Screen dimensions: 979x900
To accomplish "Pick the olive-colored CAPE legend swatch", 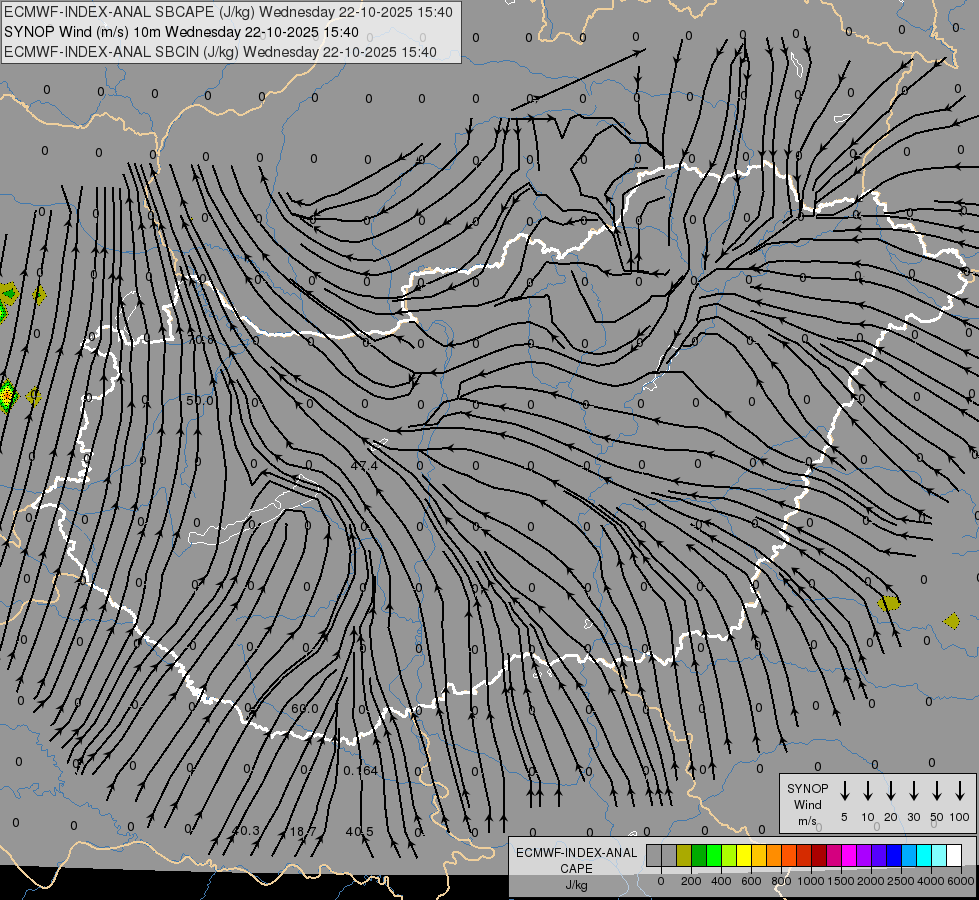I will [x=684, y=855].
